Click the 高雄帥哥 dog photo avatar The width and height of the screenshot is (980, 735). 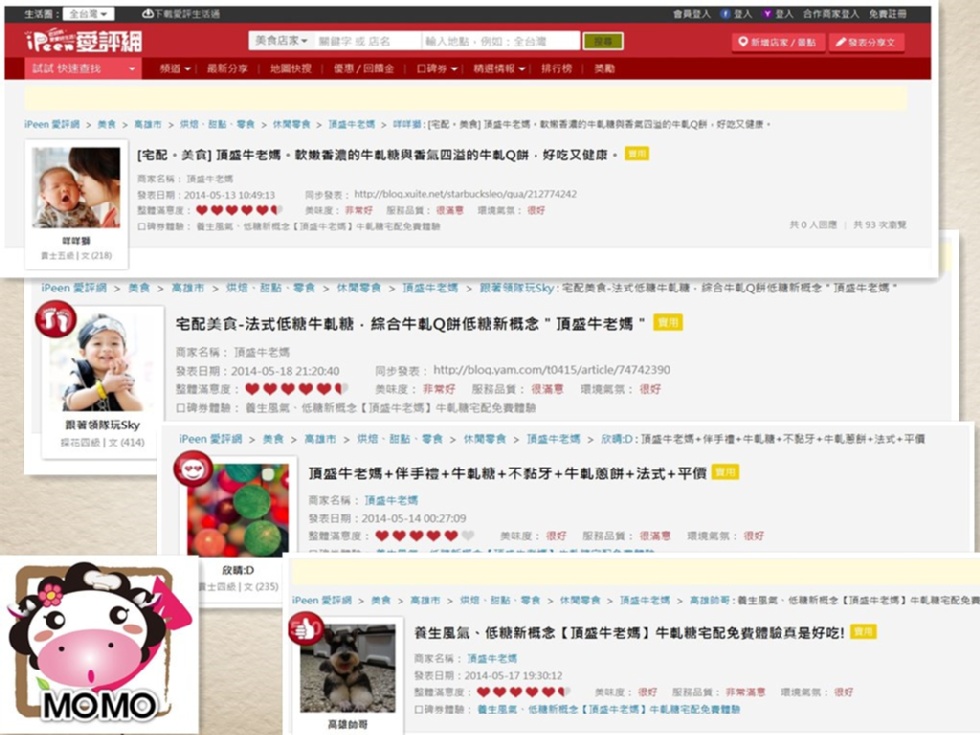[x=348, y=668]
